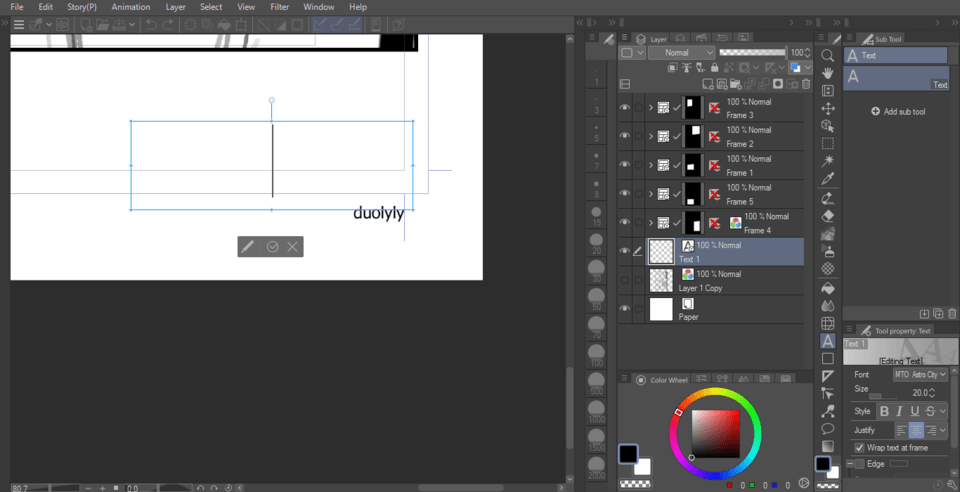960x492 pixels.
Task: Hide the Frame 3 layer
Action: point(625,108)
